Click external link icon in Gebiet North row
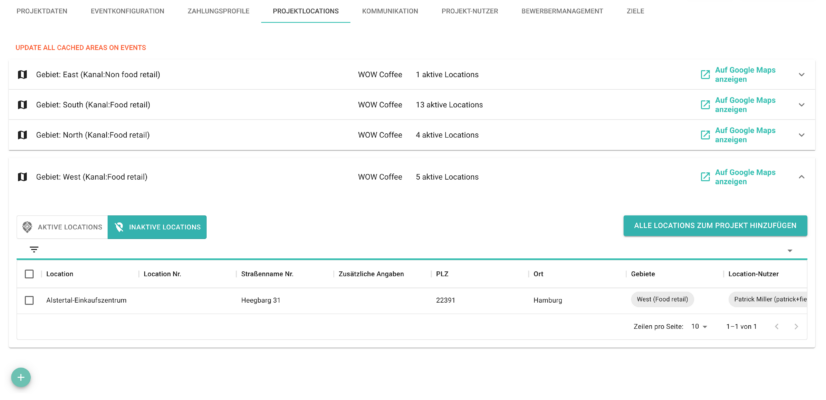The width and height of the screenshot is (826, 400). pyautogui.click(x=705, y=135)
